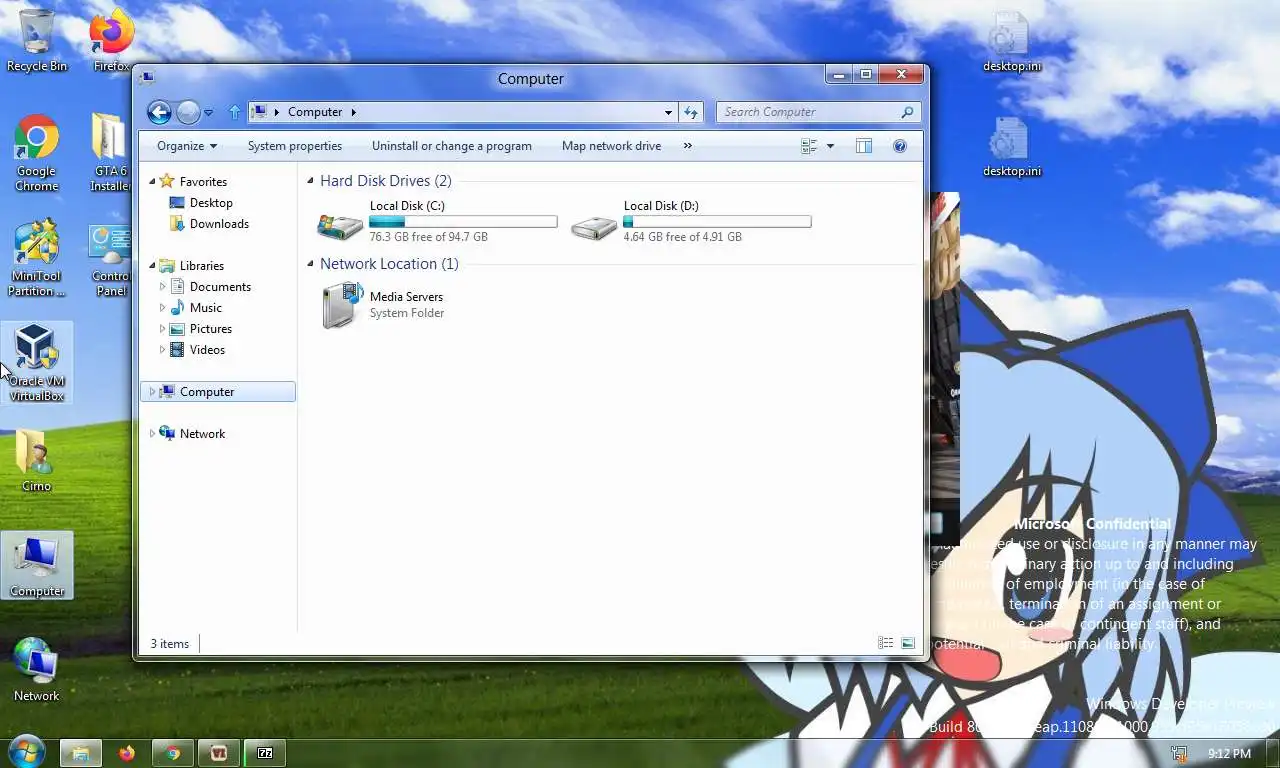Click the Explorer window title bar icon

(148, 78)
